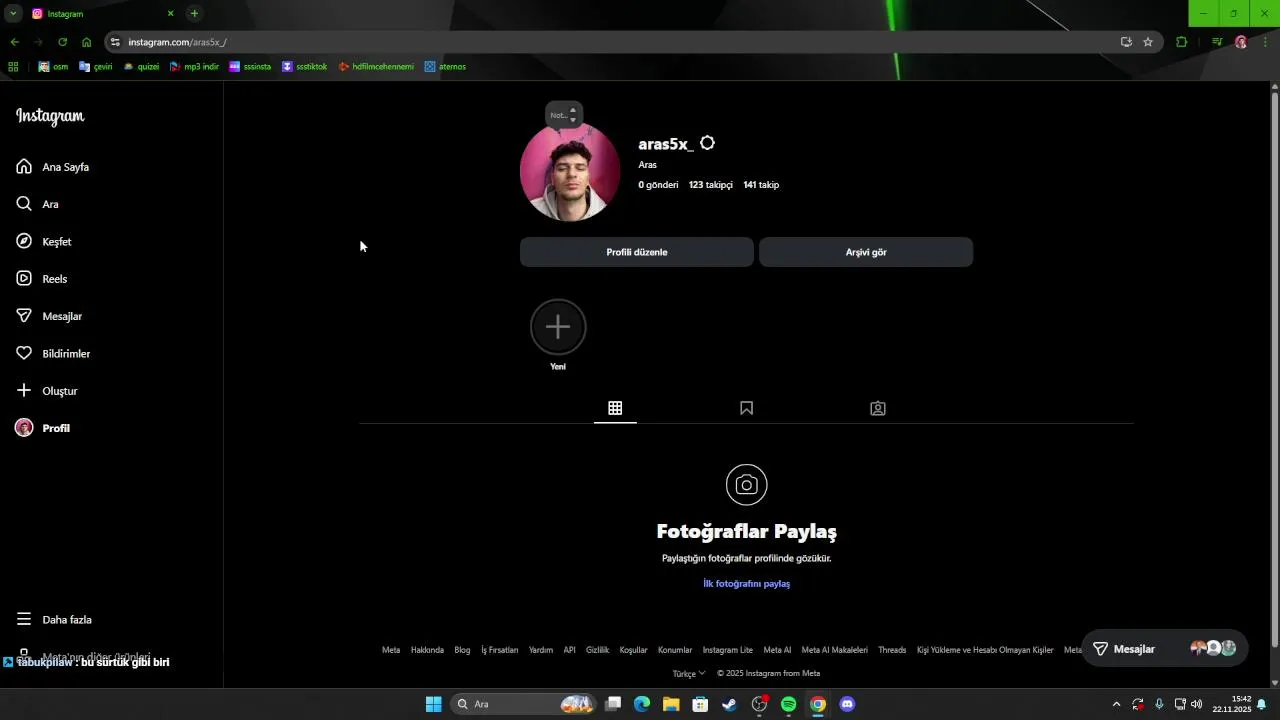Show hidden system tray icons chevron
The height and width of the screenshot is (720, 1280).
1116,704
